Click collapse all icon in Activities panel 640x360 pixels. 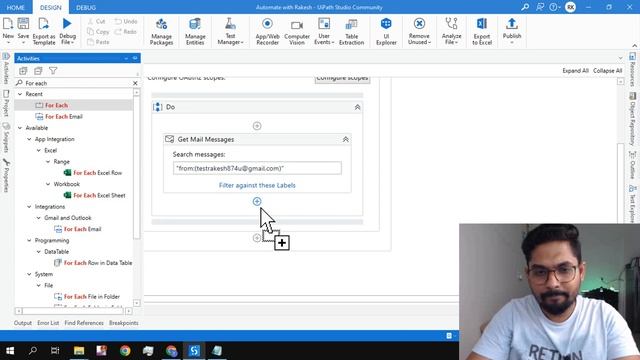(38, 71)
